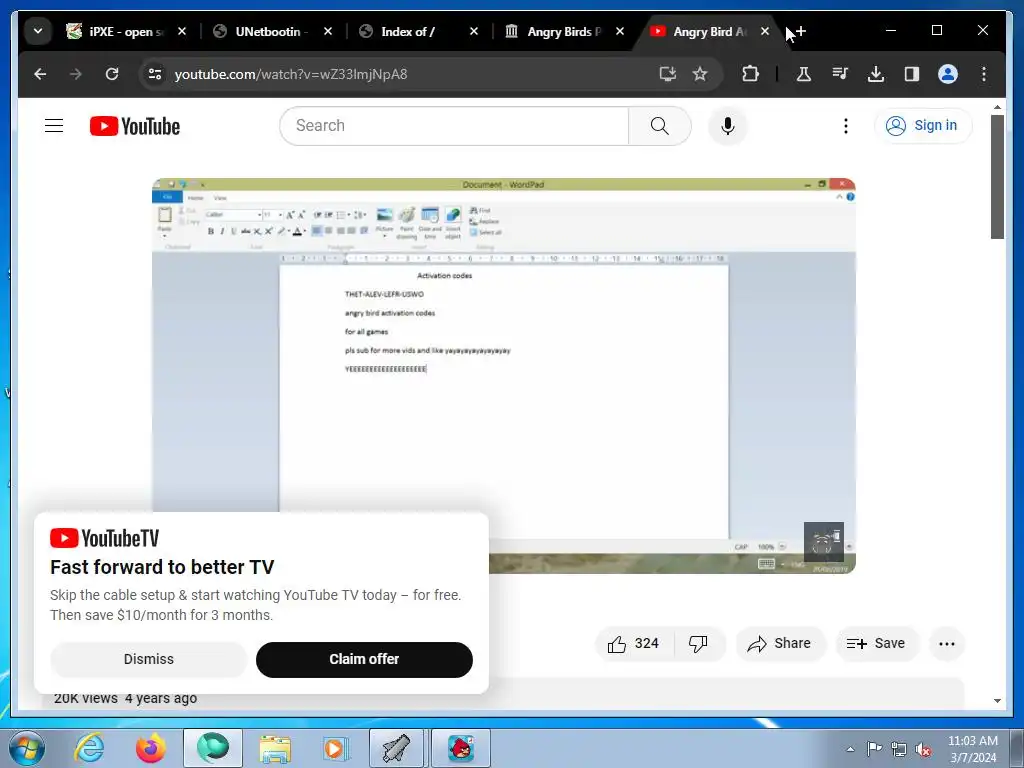The image size is (1024, 768).
Task: Close the iPXE tab
Action: (182, 31)
